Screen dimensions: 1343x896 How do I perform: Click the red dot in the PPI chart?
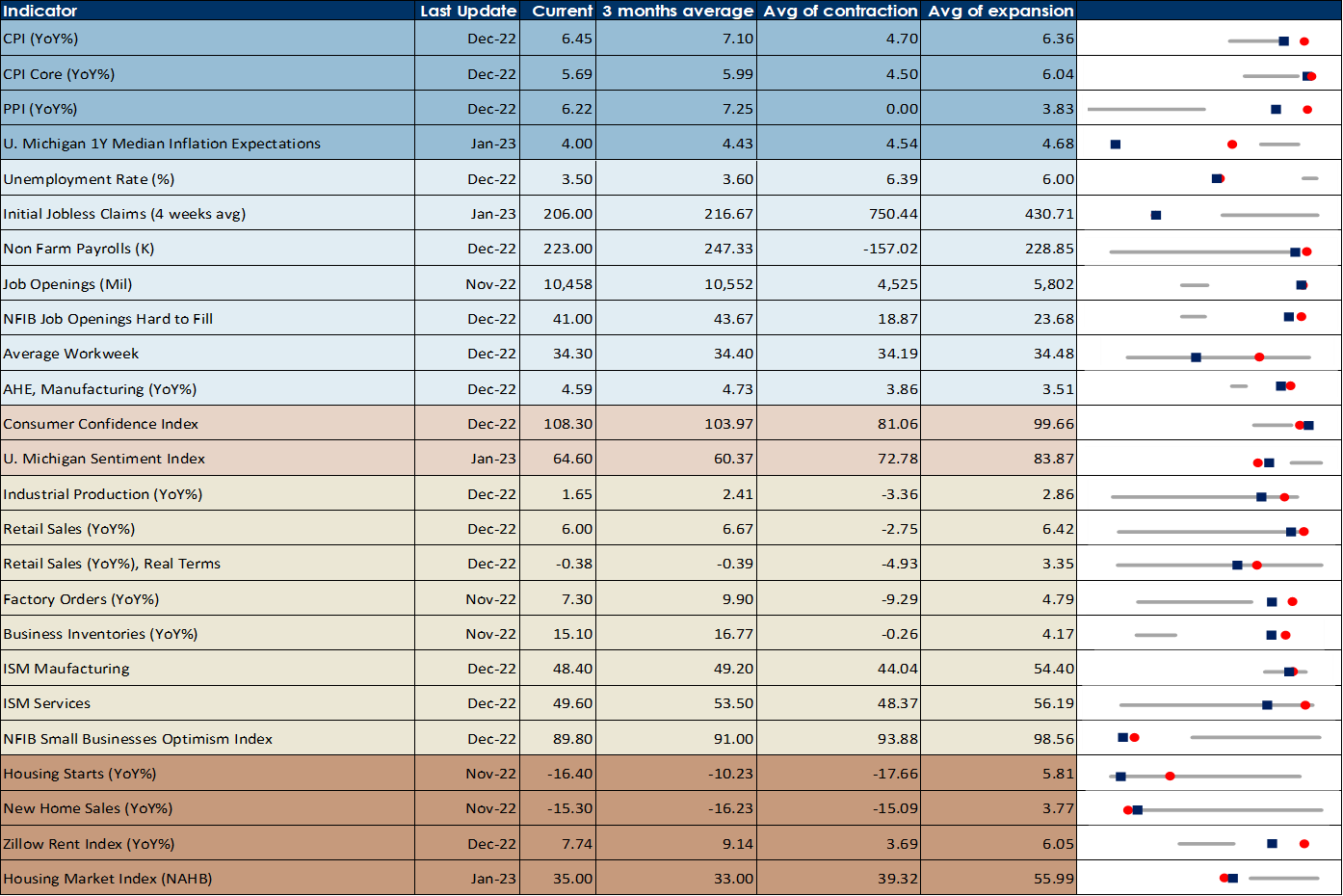1307,110
